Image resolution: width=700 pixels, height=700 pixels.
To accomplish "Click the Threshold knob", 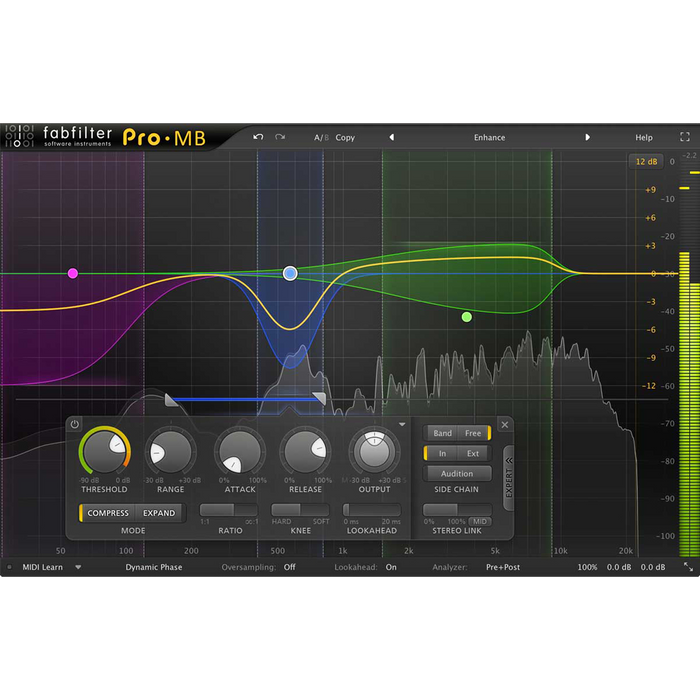I will [105, 450].
